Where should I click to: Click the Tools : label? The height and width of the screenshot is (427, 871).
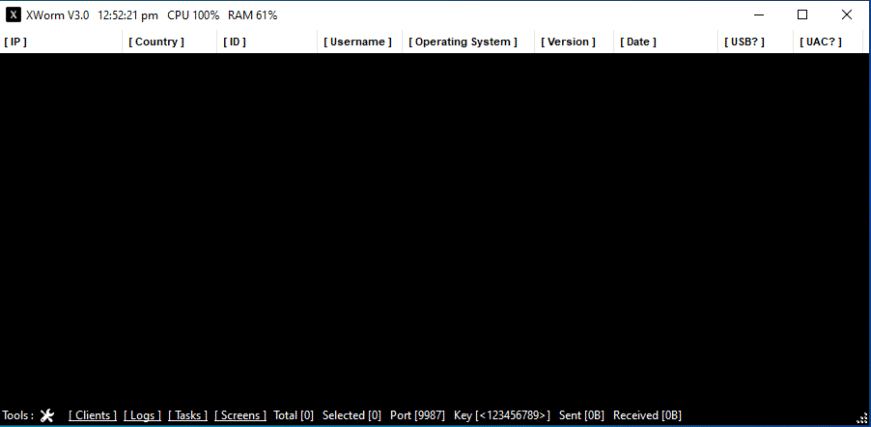point(18,415)
